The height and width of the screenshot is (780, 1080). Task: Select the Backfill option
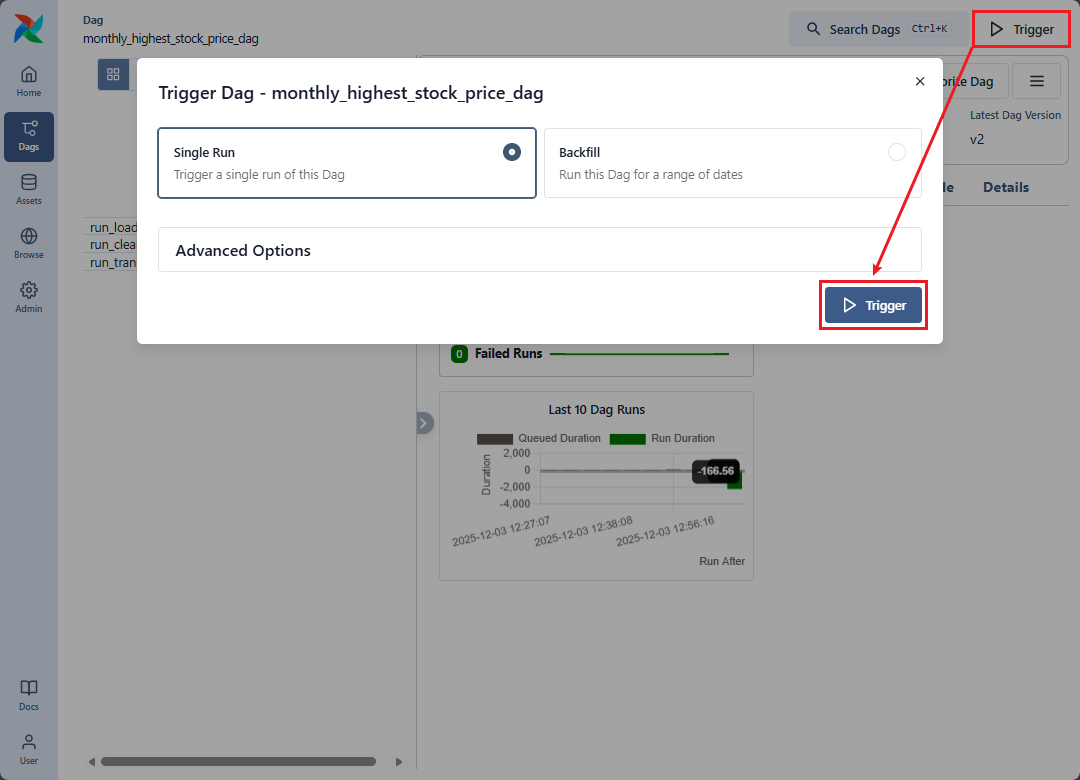[733, 163]
